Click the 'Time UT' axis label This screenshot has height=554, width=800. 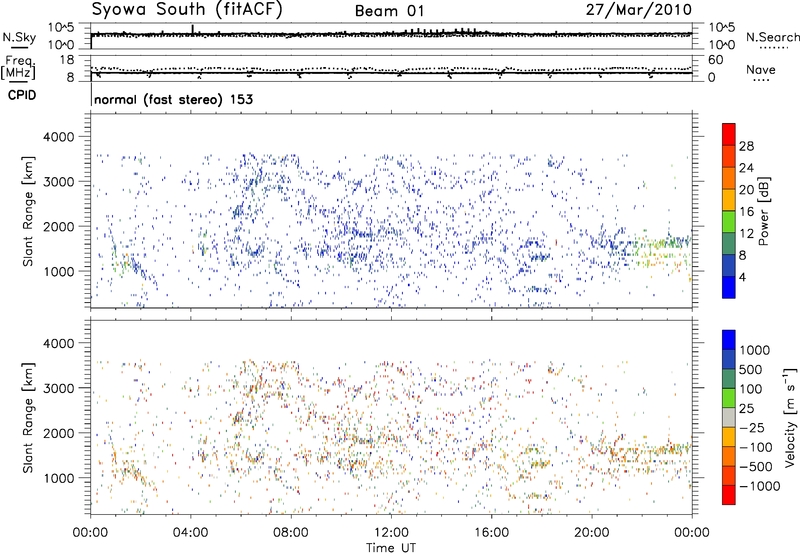391,548
